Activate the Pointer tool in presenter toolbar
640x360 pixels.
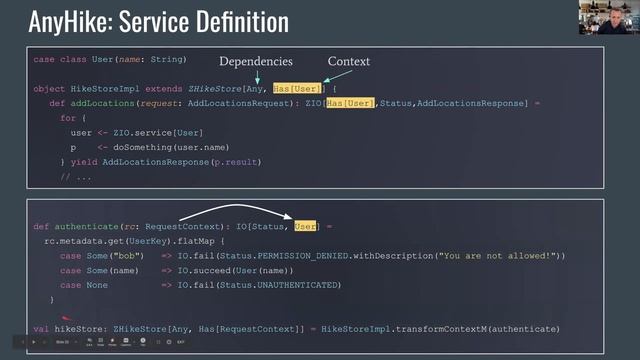pos(112,342)
